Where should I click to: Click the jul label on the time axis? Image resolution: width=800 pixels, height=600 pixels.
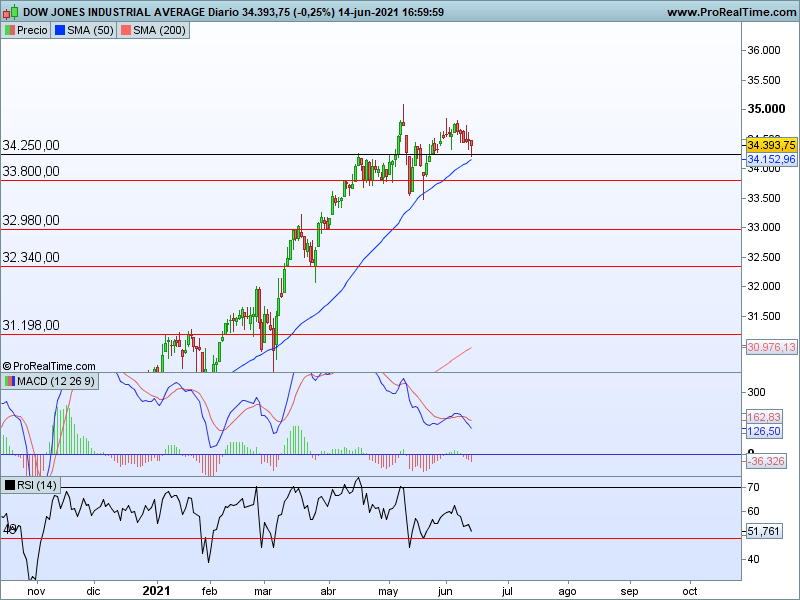[x=507, y=591]
